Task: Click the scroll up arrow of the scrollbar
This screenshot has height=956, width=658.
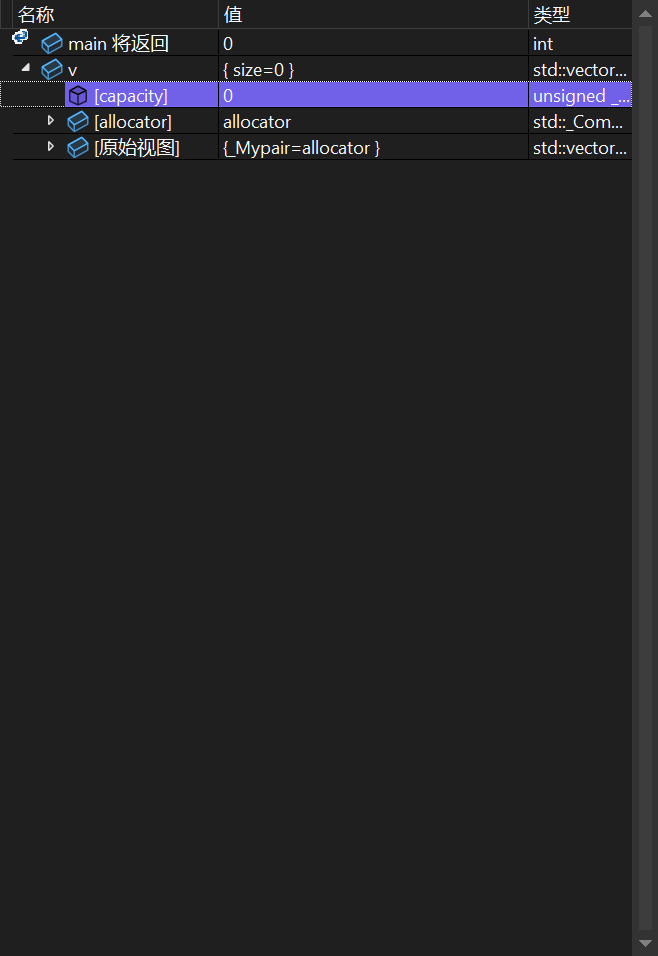Action: tap(645, 13)
